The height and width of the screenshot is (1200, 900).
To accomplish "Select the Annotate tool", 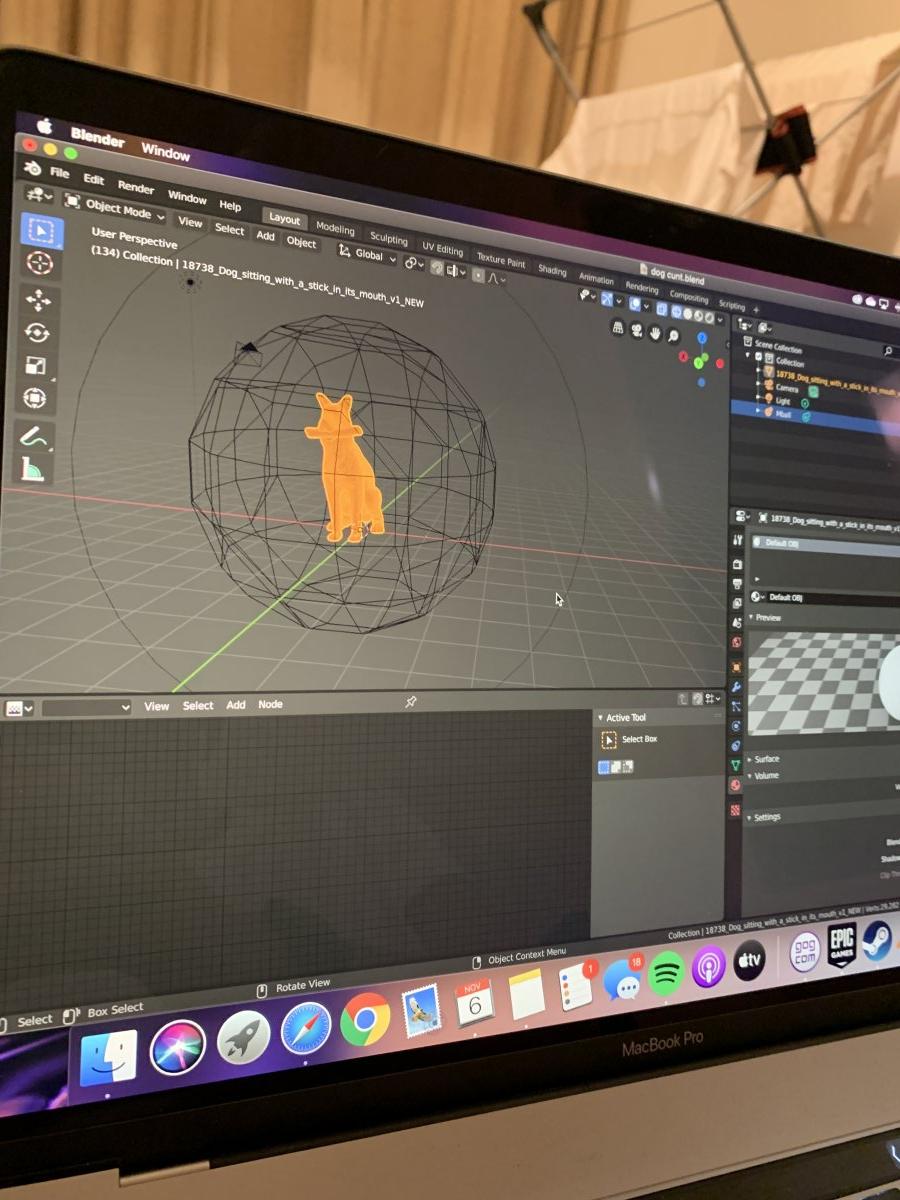I will click(x=35, y=436).
